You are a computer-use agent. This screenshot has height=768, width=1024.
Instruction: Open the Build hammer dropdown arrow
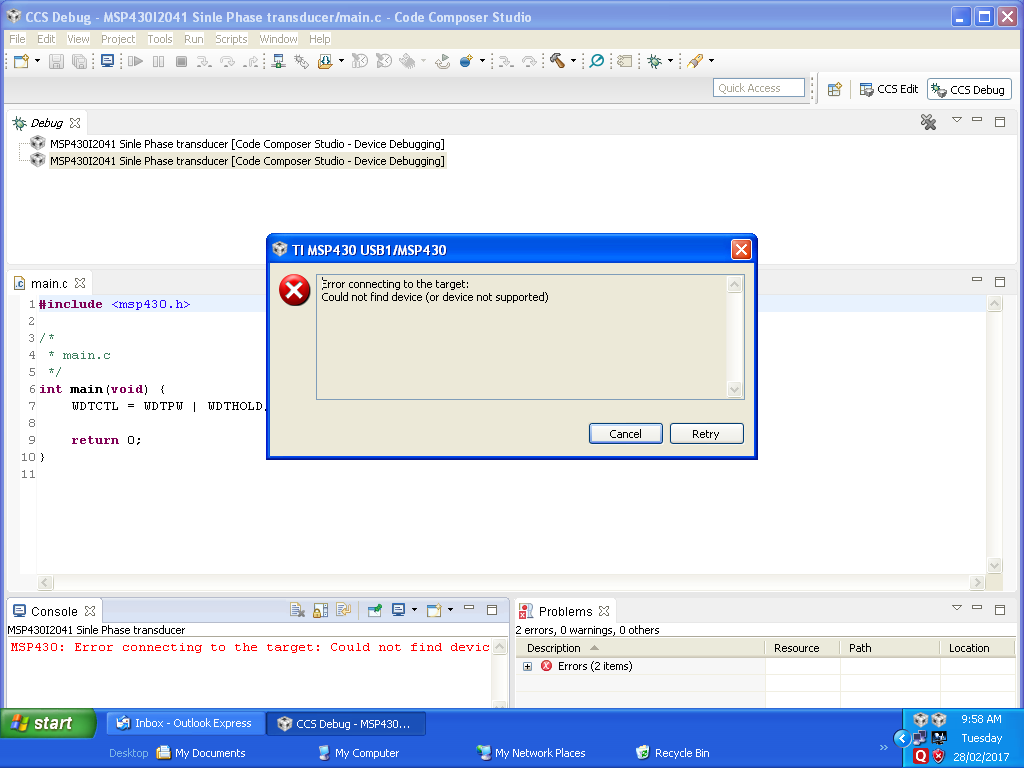pyautogui.click(x=573, y=61)
